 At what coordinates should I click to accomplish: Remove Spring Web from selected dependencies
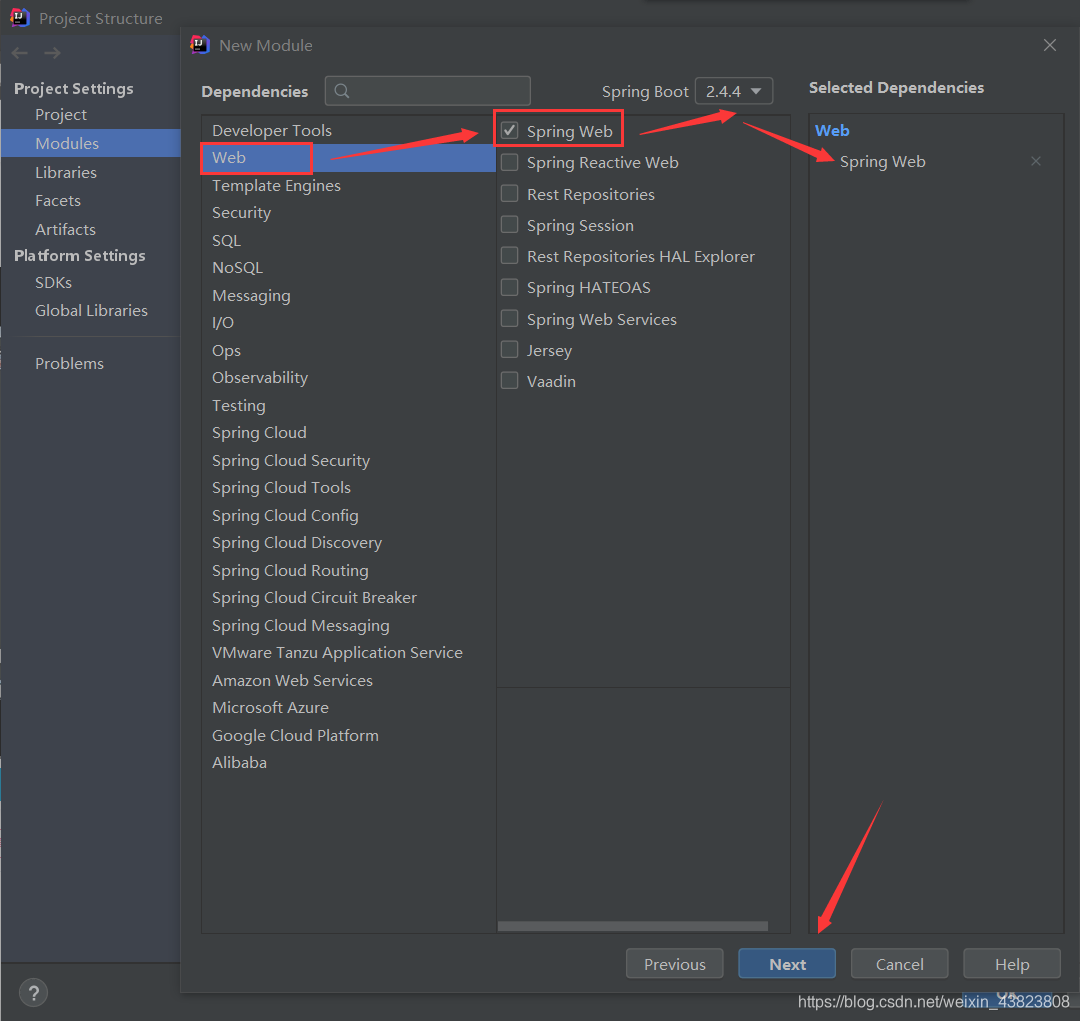coord(1035,161)
